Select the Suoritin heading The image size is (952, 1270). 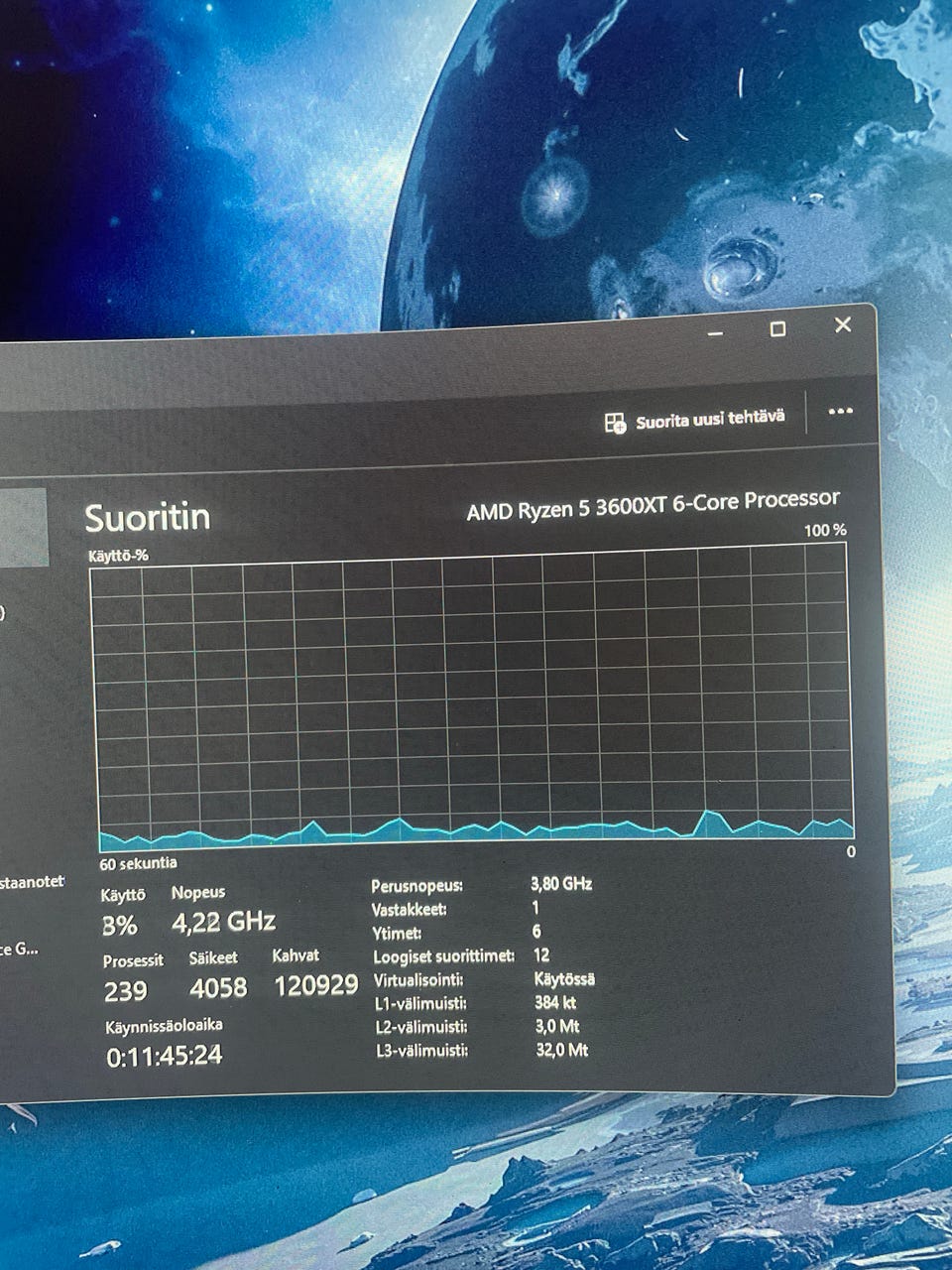point(147,517)
